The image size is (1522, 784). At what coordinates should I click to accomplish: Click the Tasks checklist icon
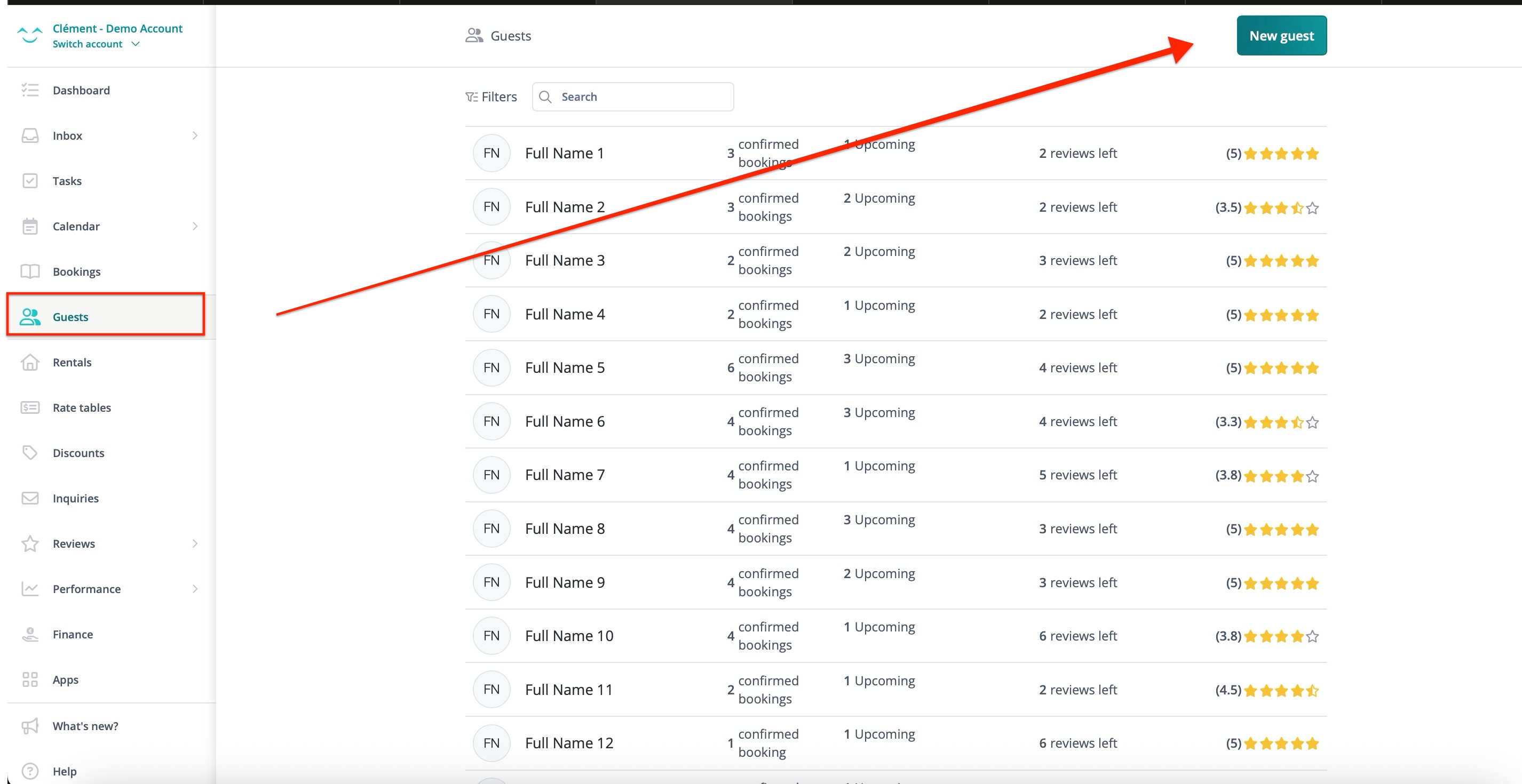(x=30, y=181)
